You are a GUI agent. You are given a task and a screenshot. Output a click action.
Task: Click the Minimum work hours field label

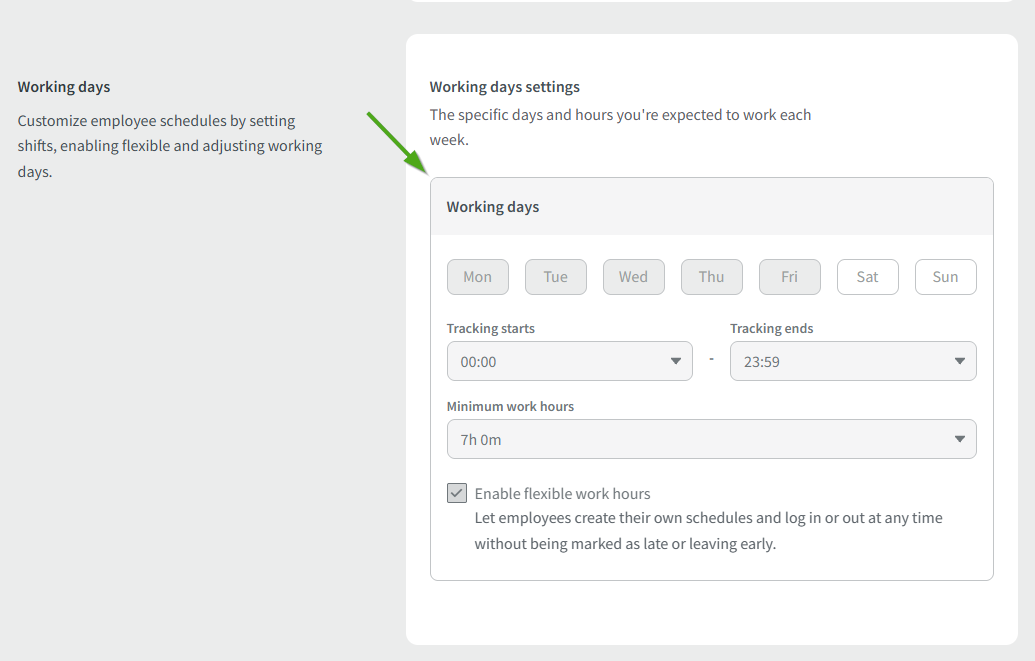[x=510, y=407]
